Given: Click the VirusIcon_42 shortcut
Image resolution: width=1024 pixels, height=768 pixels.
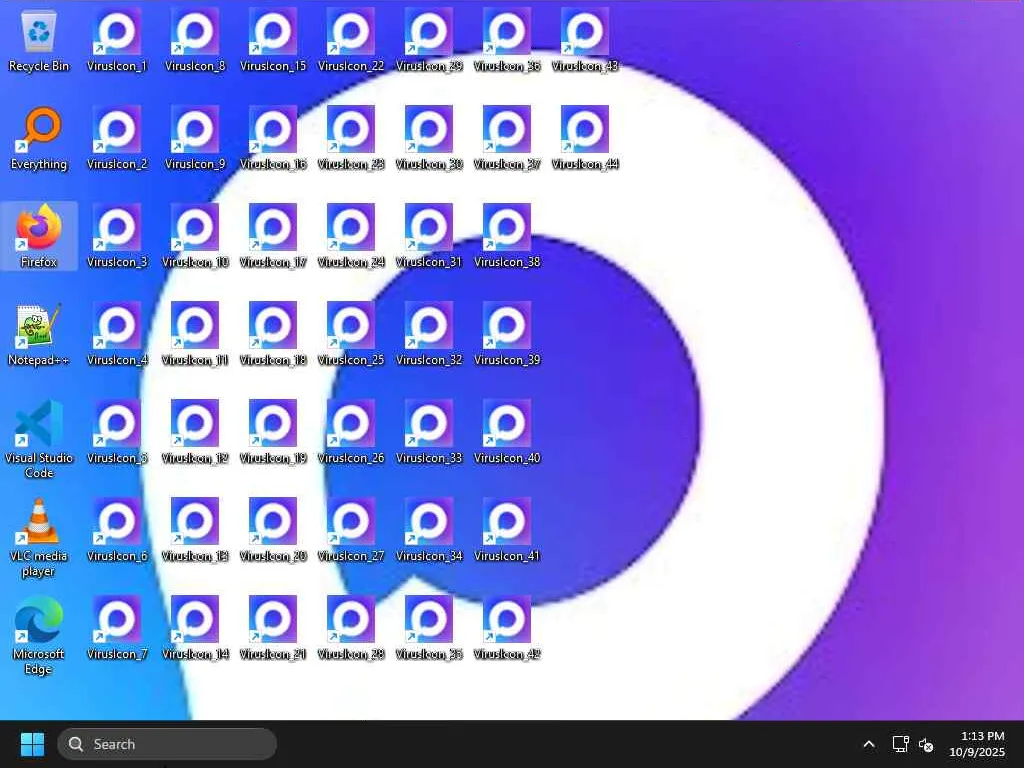Looking at the screenshot, I should [x=507, y=628].
